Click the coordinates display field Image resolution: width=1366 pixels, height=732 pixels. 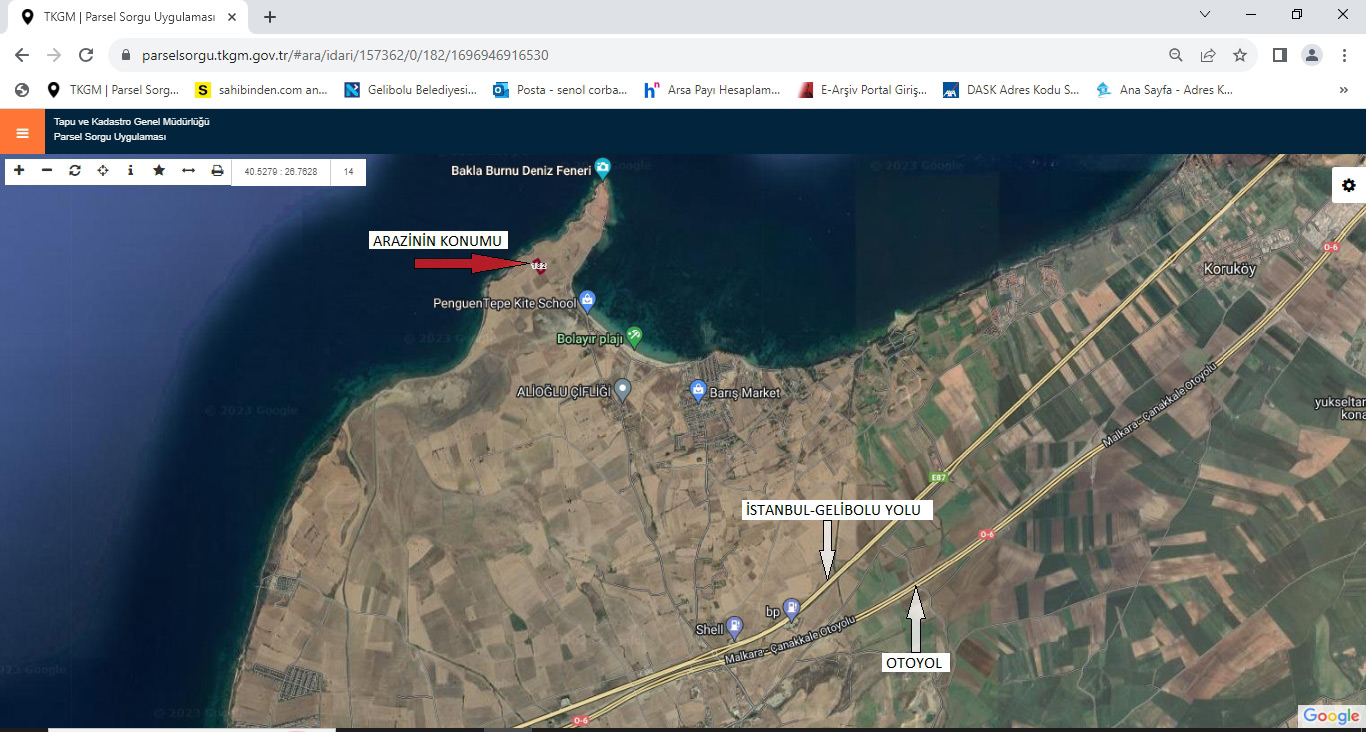(x=281, y=172)
